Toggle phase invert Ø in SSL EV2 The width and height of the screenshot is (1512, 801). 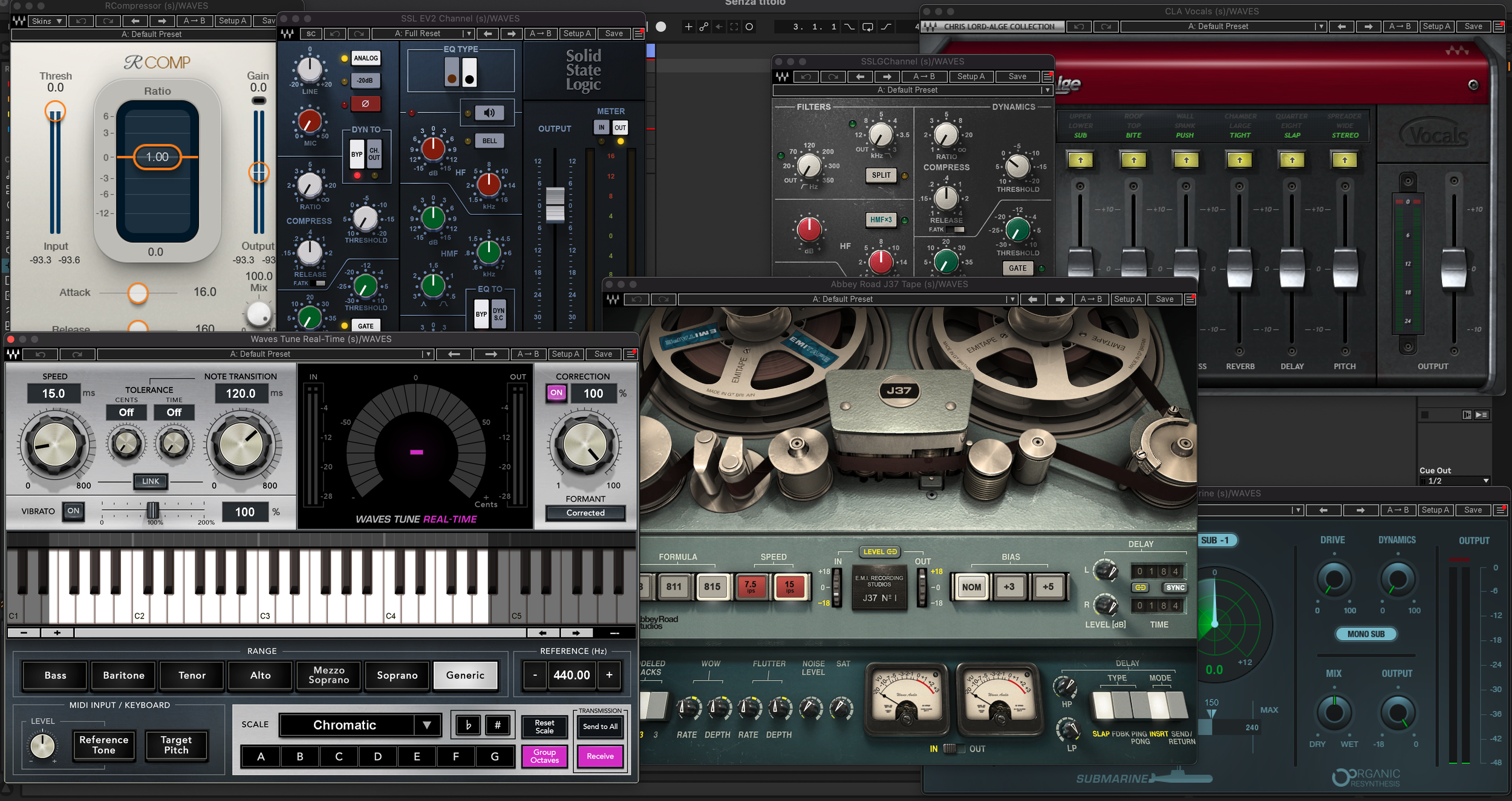[x=365, y=104]
